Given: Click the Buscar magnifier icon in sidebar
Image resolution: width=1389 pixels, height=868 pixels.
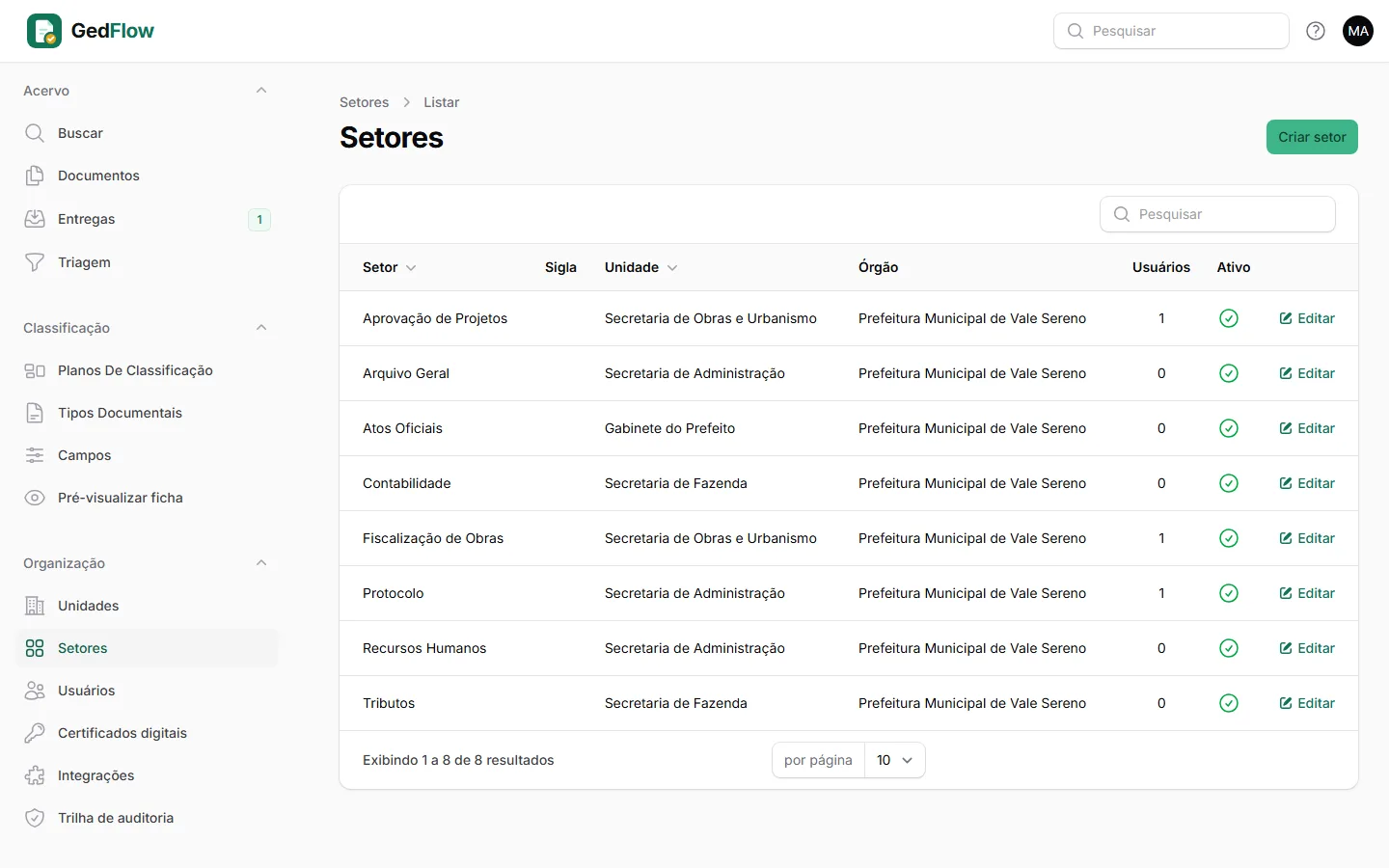Looking at the screenshot, I should click(35, 133).
